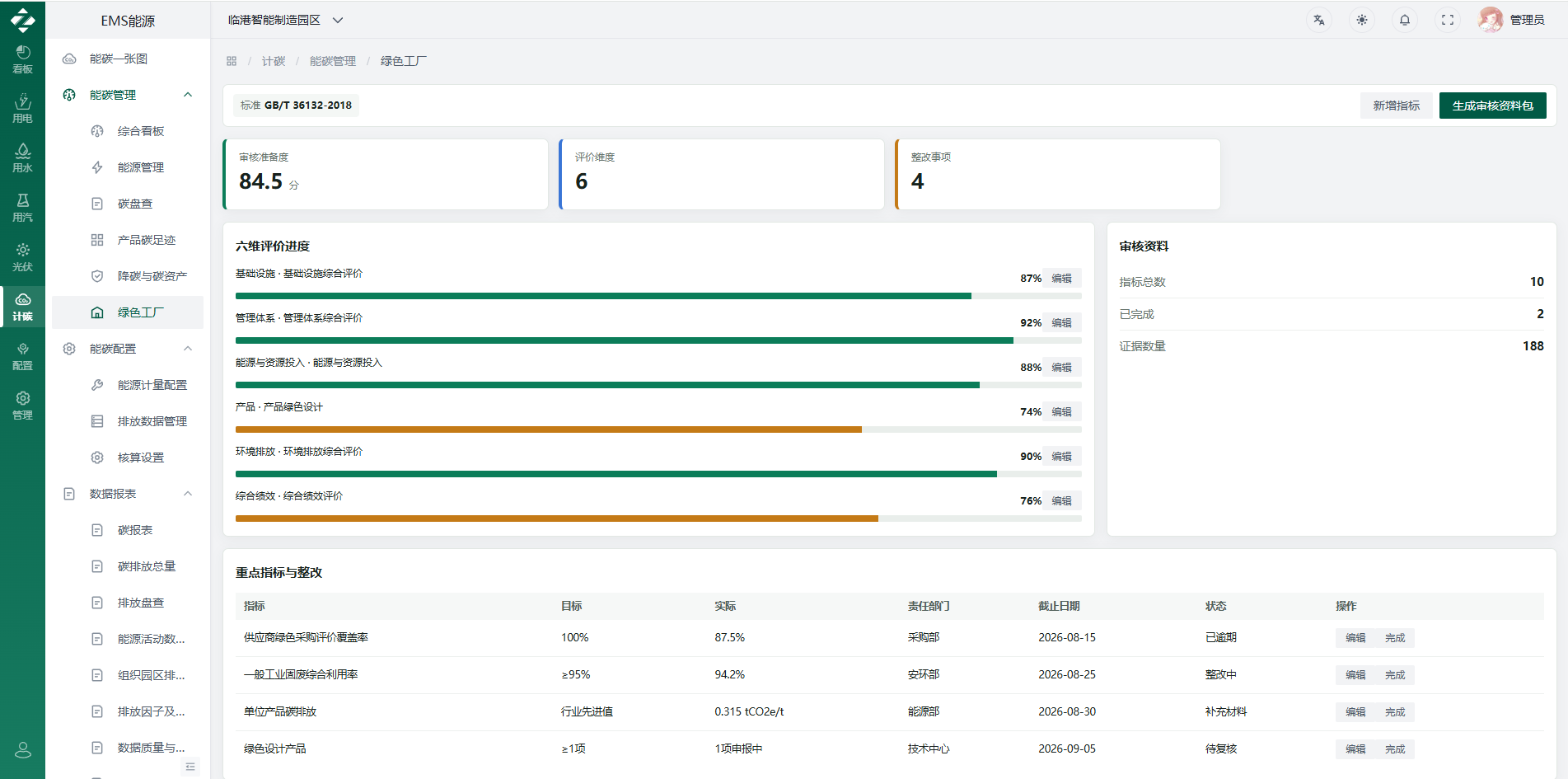1568x779 pixels.
Task: Open 能源管理 submenu item
Action: pos(128,167)
